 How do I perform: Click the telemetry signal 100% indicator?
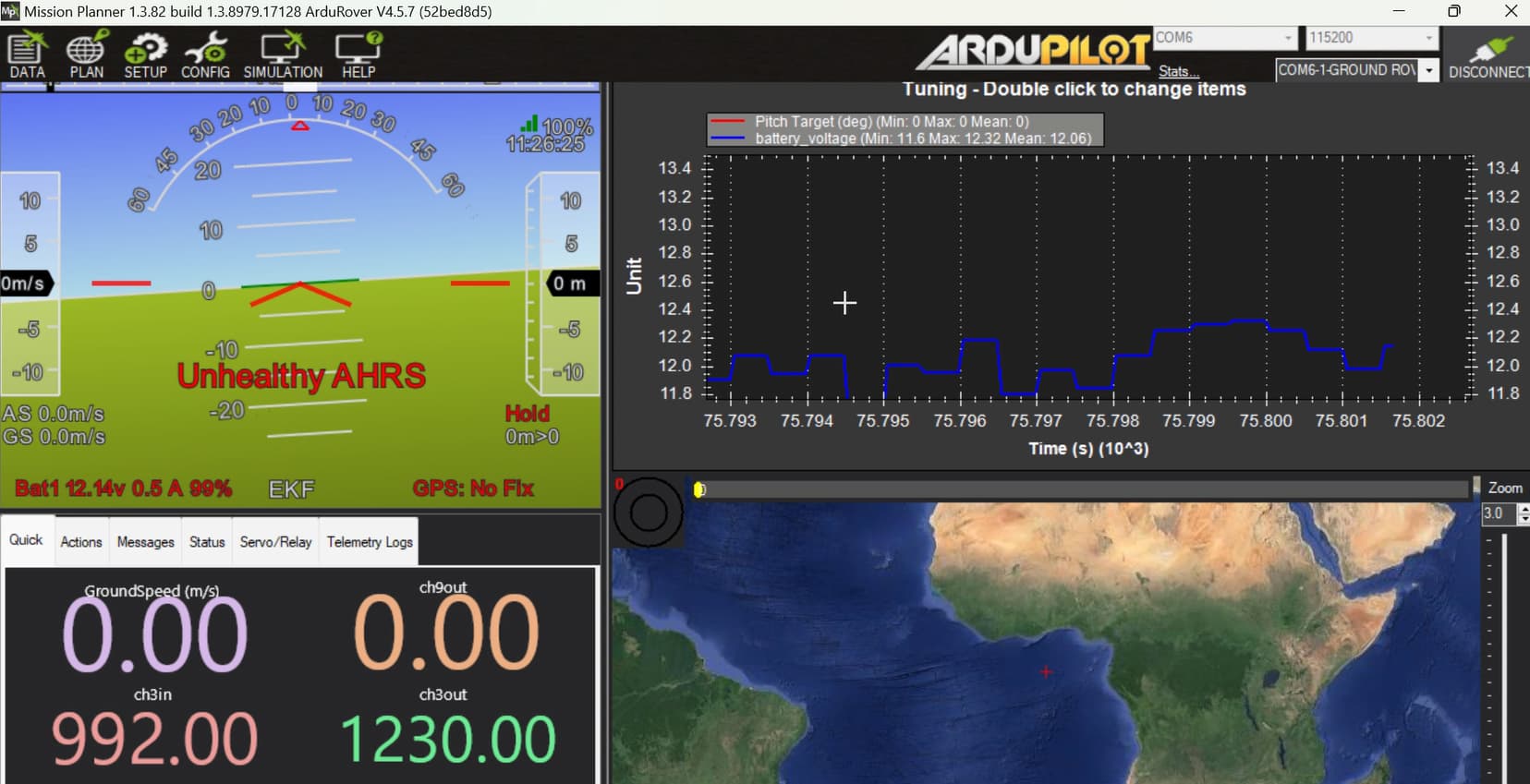556,126
